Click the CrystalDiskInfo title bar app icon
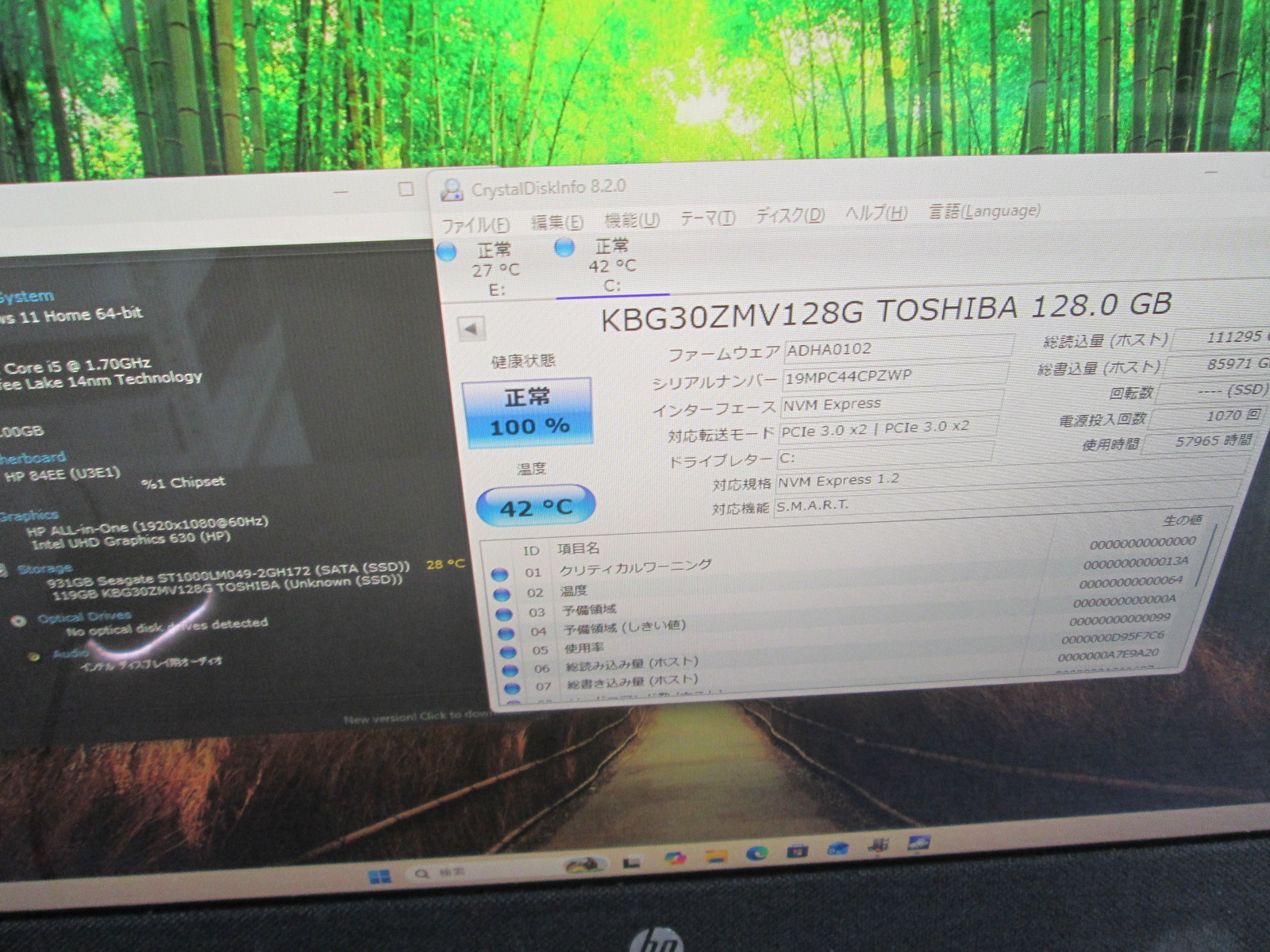This screenshot has height=952, width=1270. point(452,190)
